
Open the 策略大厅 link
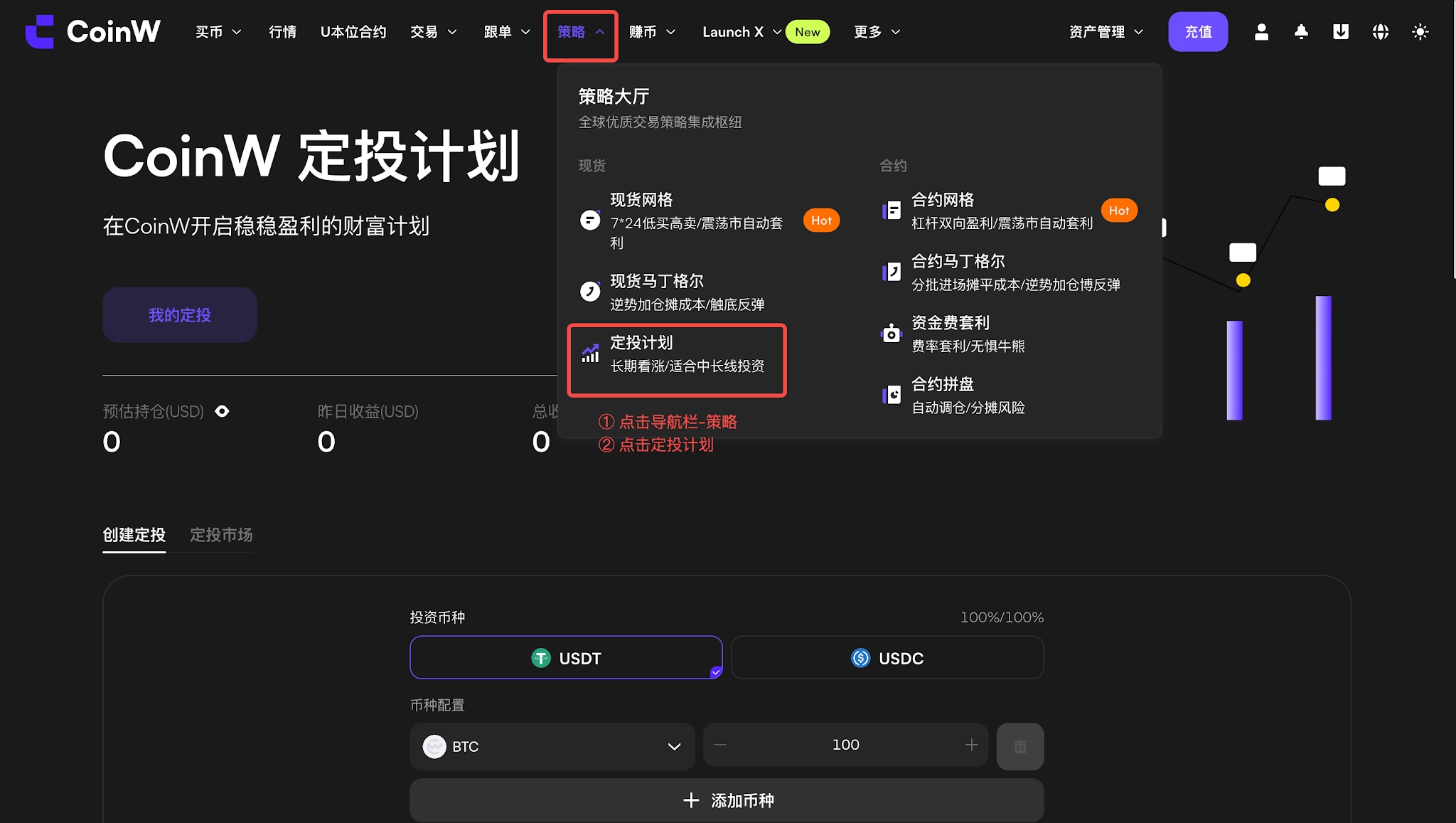[x=614, y=96]
